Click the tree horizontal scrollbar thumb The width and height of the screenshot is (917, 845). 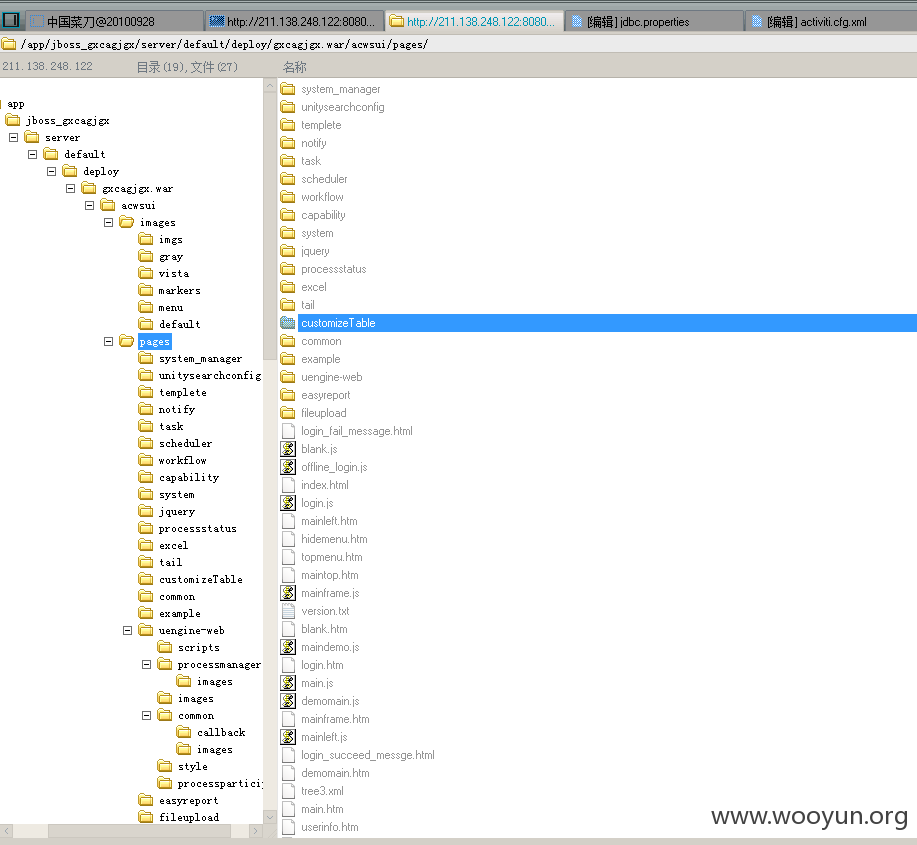pos(139,831)
